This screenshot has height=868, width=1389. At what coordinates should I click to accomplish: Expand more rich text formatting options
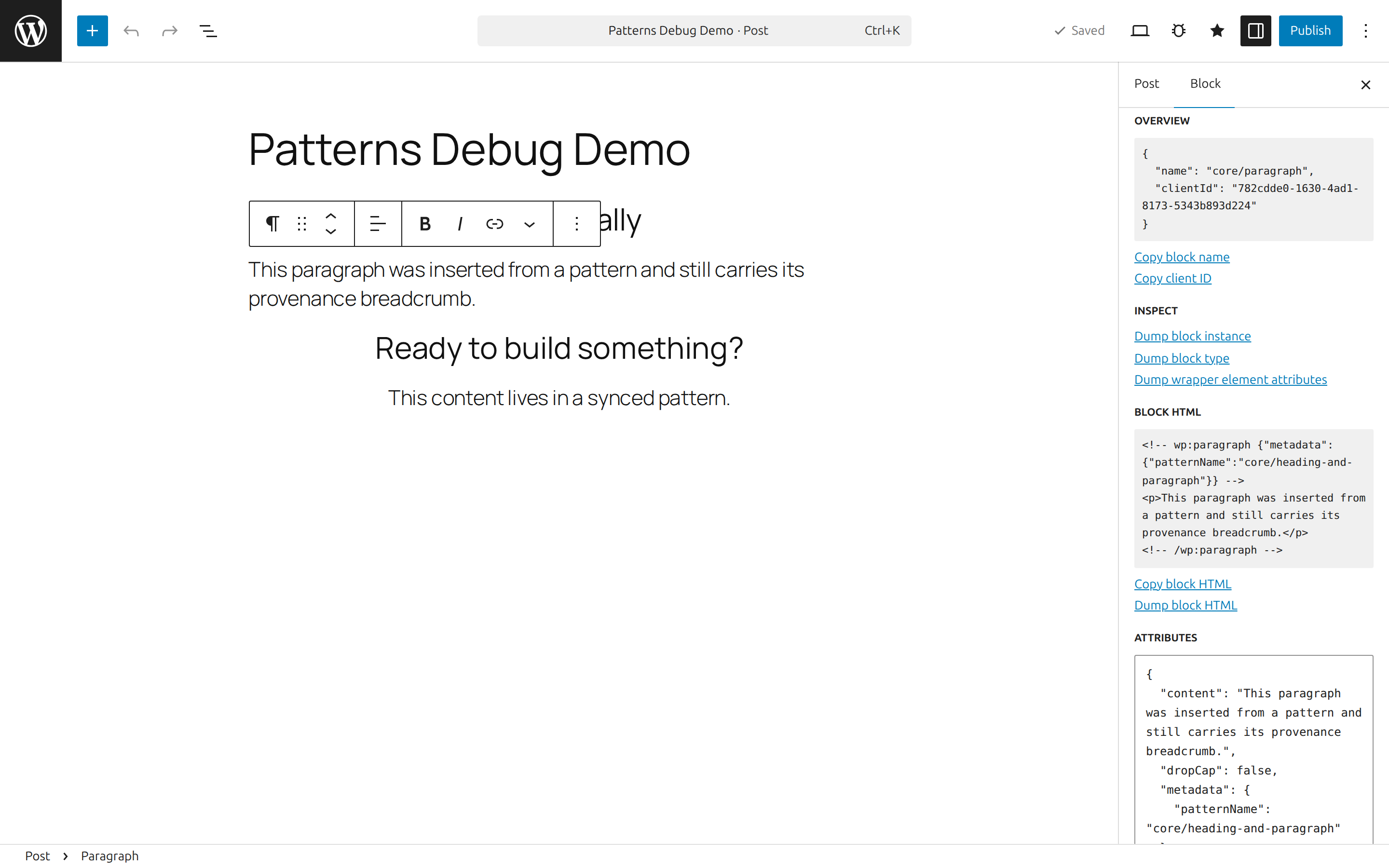530,223
